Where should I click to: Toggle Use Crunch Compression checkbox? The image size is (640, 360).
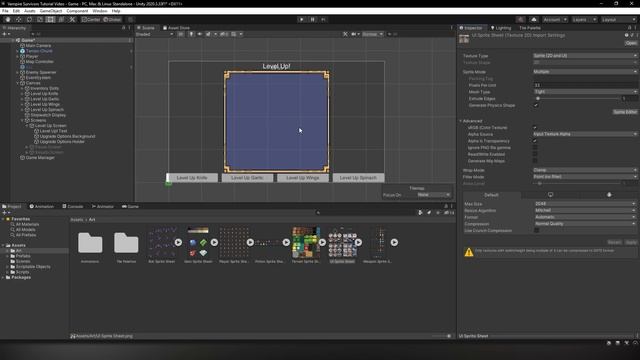point(537,231)
